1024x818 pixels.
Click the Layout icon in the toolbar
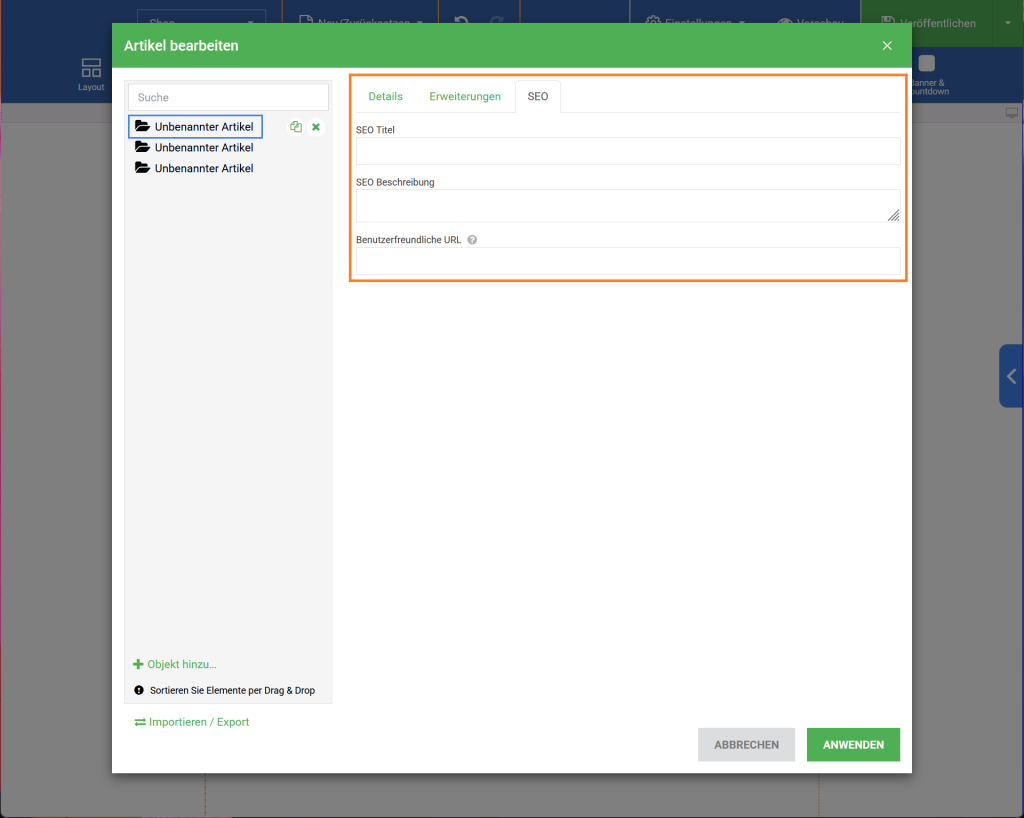91,74
